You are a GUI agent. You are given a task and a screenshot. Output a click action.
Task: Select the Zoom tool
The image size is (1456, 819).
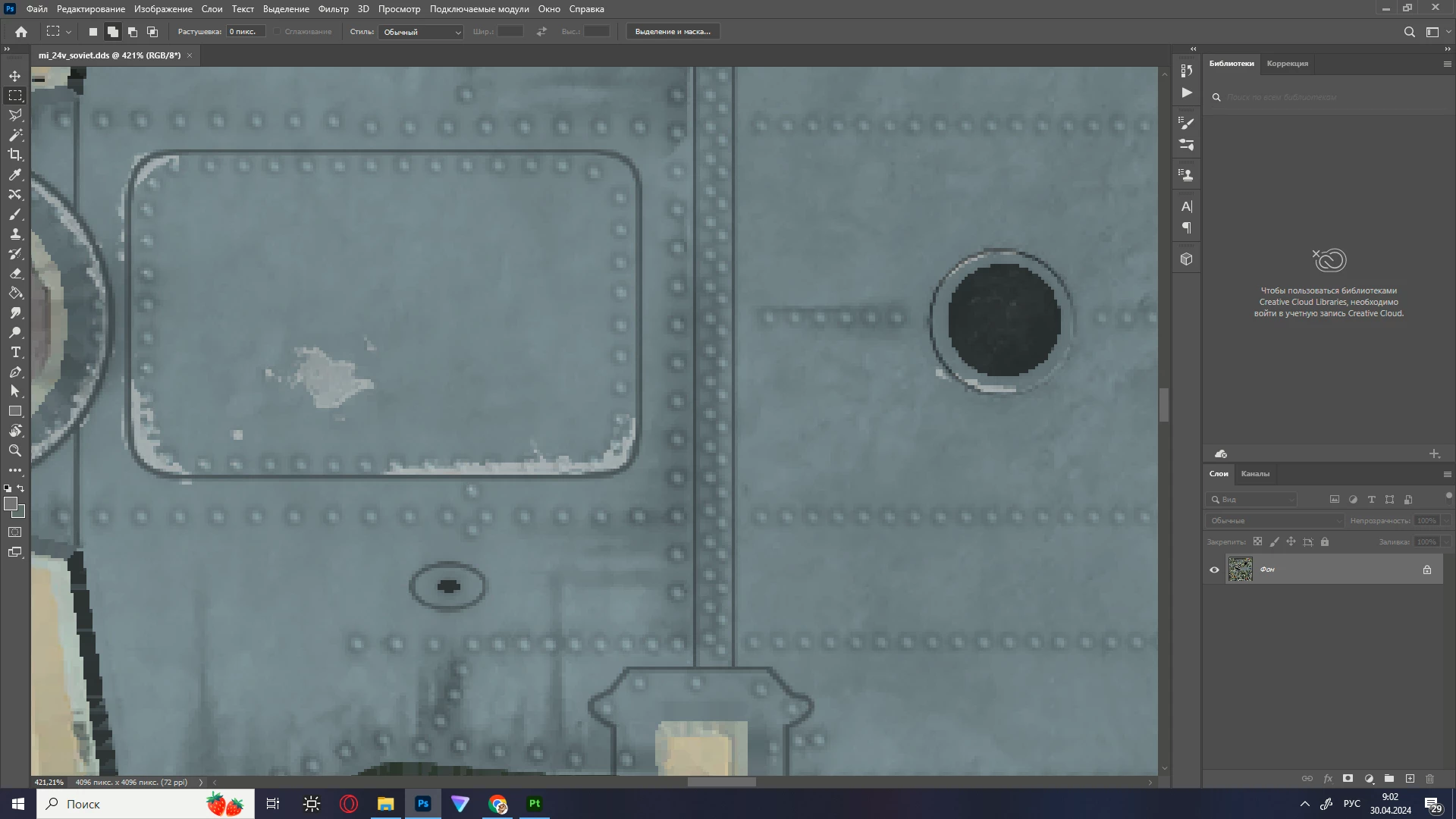point(15,450)
